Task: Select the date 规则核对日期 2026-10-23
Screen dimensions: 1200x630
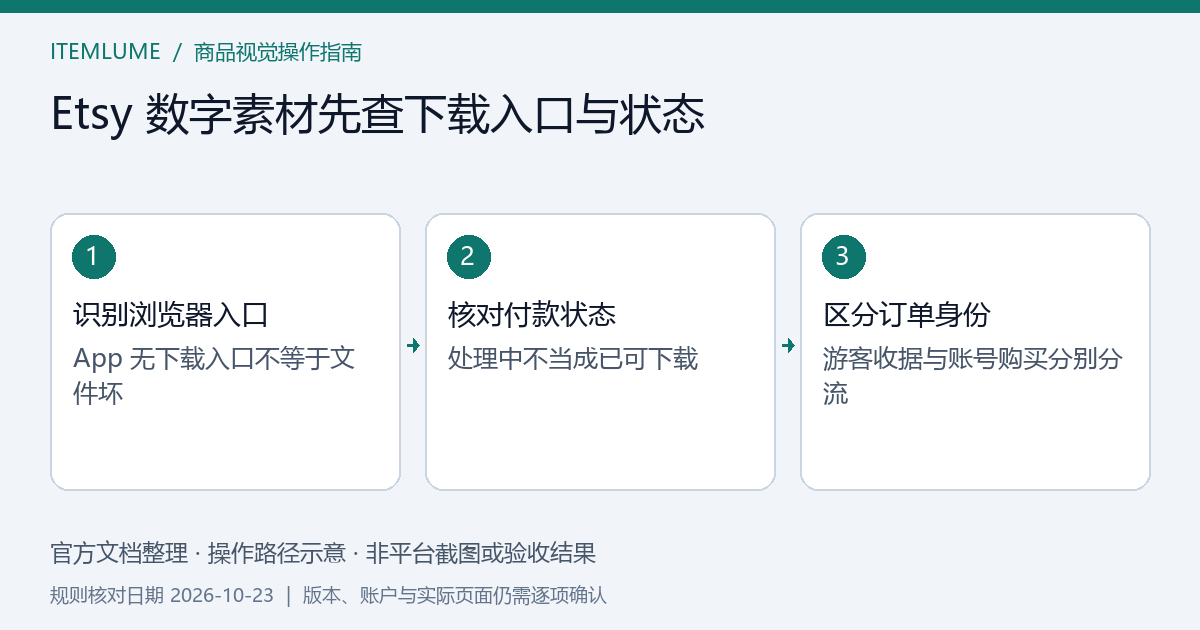Action: tap(162, 596)
